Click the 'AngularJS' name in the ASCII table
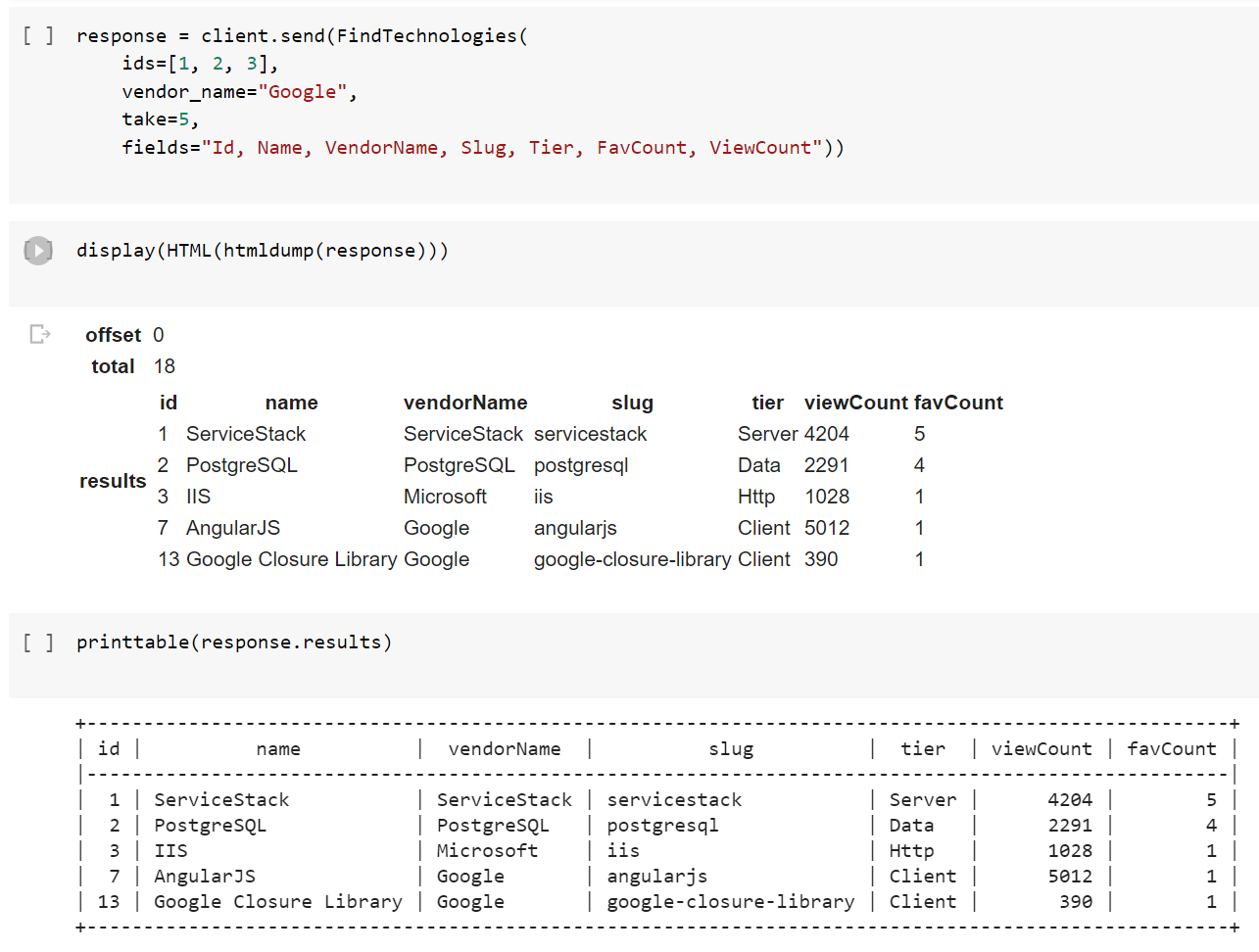Screen dimensions: 1259x952 tap(205, 877)
